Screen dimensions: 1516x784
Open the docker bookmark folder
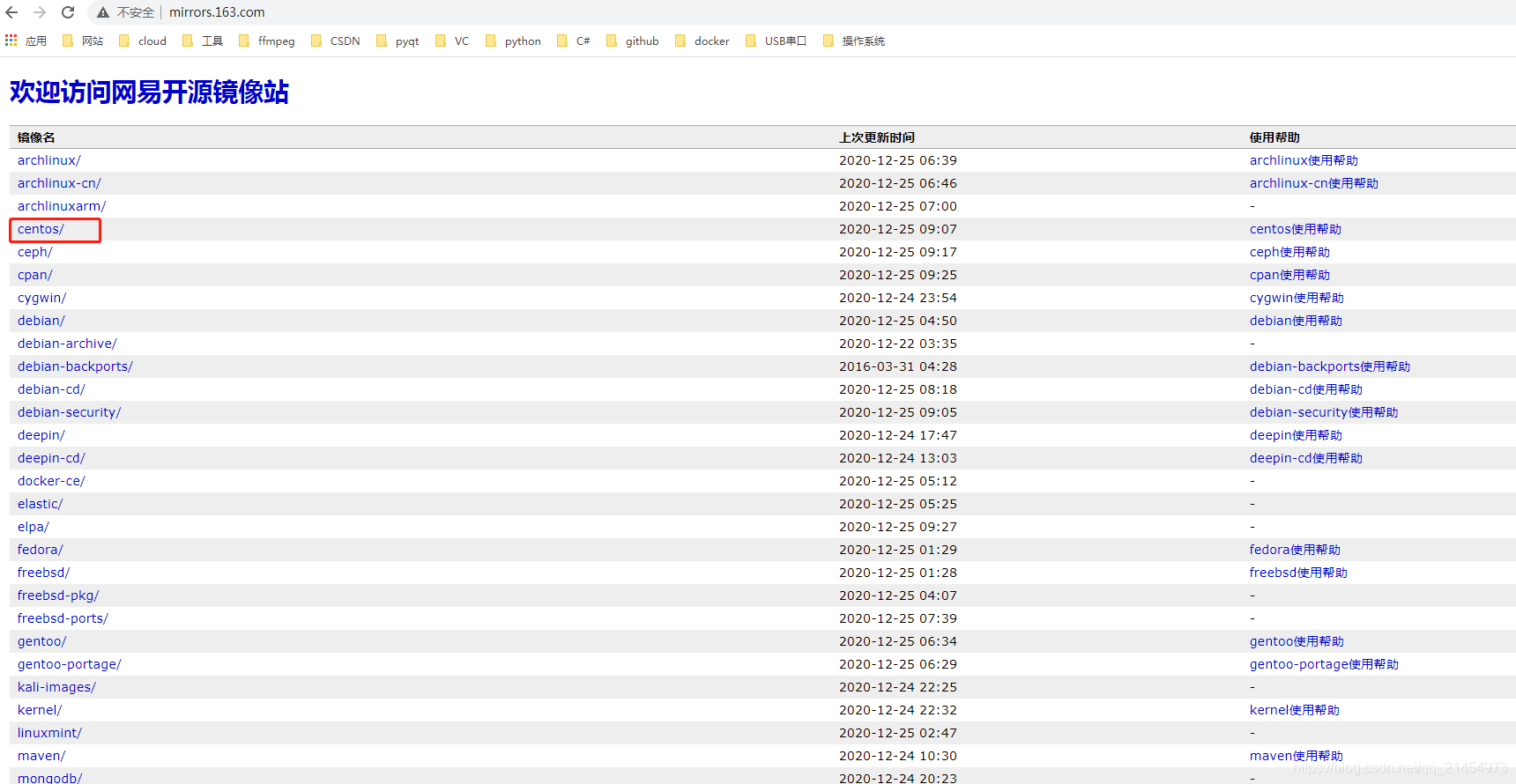(702, 41)
